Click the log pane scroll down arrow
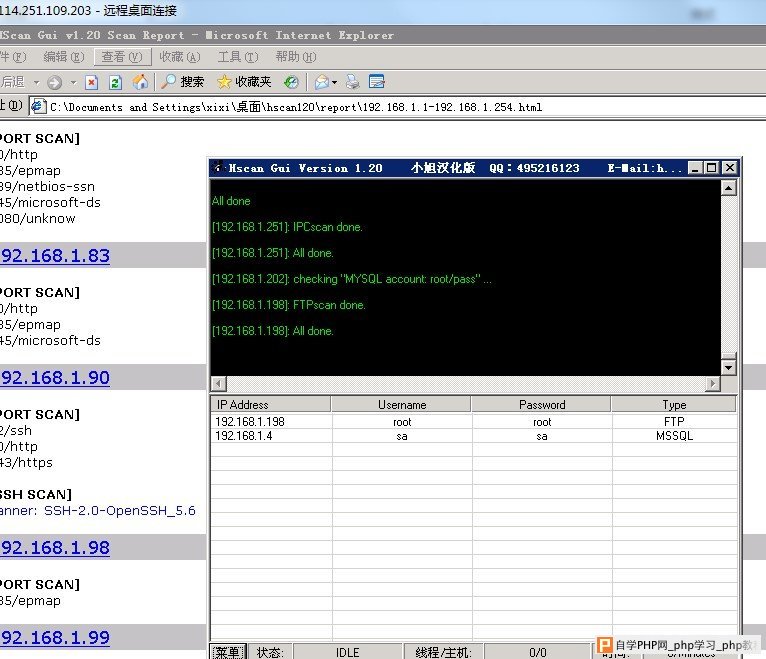Viewport: 766px width, 659px height. click(x=728, y=367)
